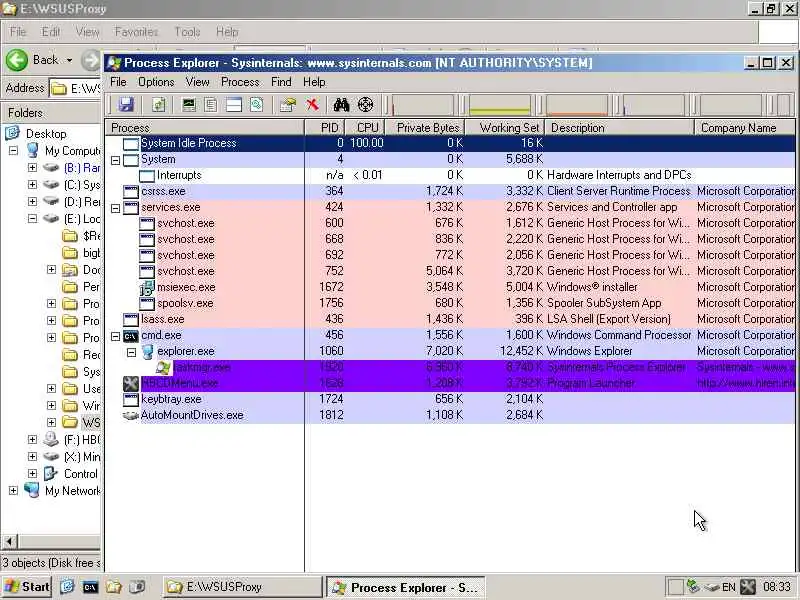Click the CPU usage mini graph in toolbar
This screenshot has width=800, height=600.
click(422, 105)
